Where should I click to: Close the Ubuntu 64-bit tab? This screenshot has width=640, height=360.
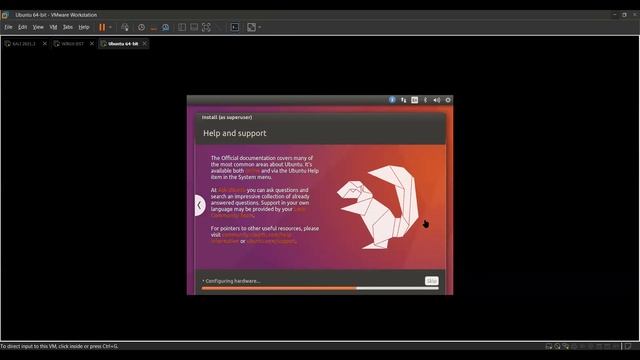(x=144, y=44)
